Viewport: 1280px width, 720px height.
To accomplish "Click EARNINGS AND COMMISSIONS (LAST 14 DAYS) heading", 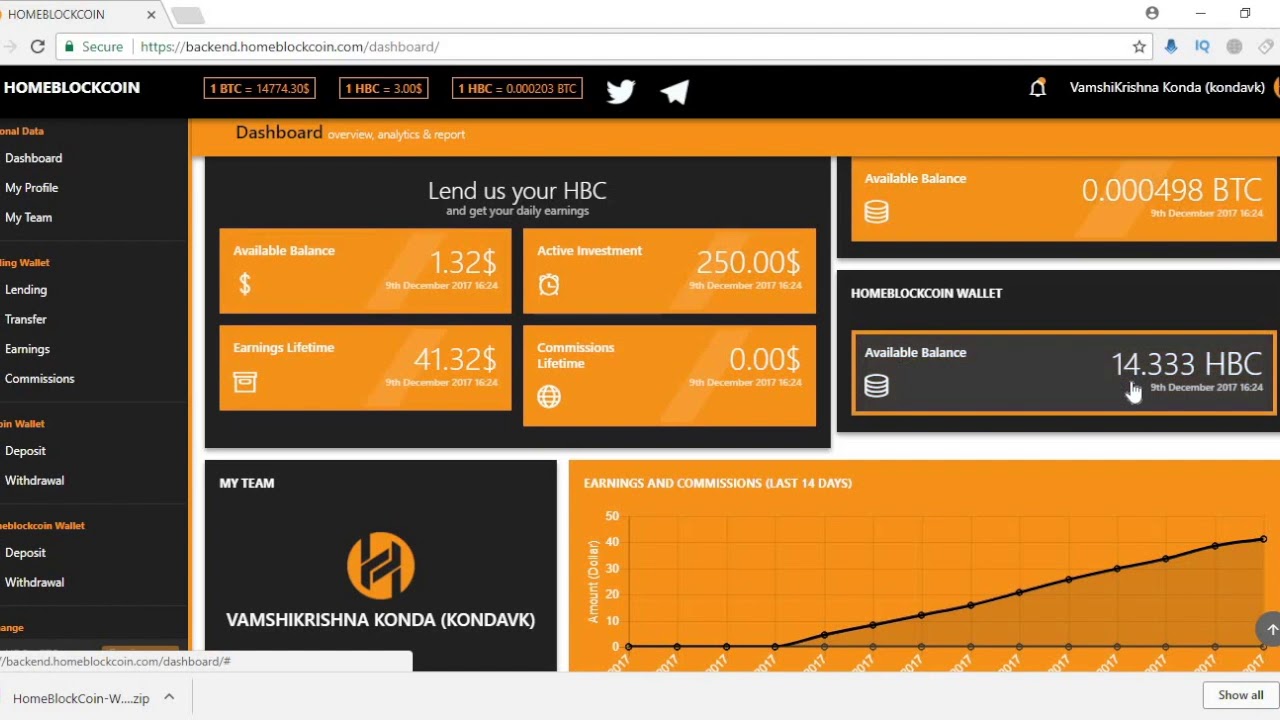I will coord(718,483).
